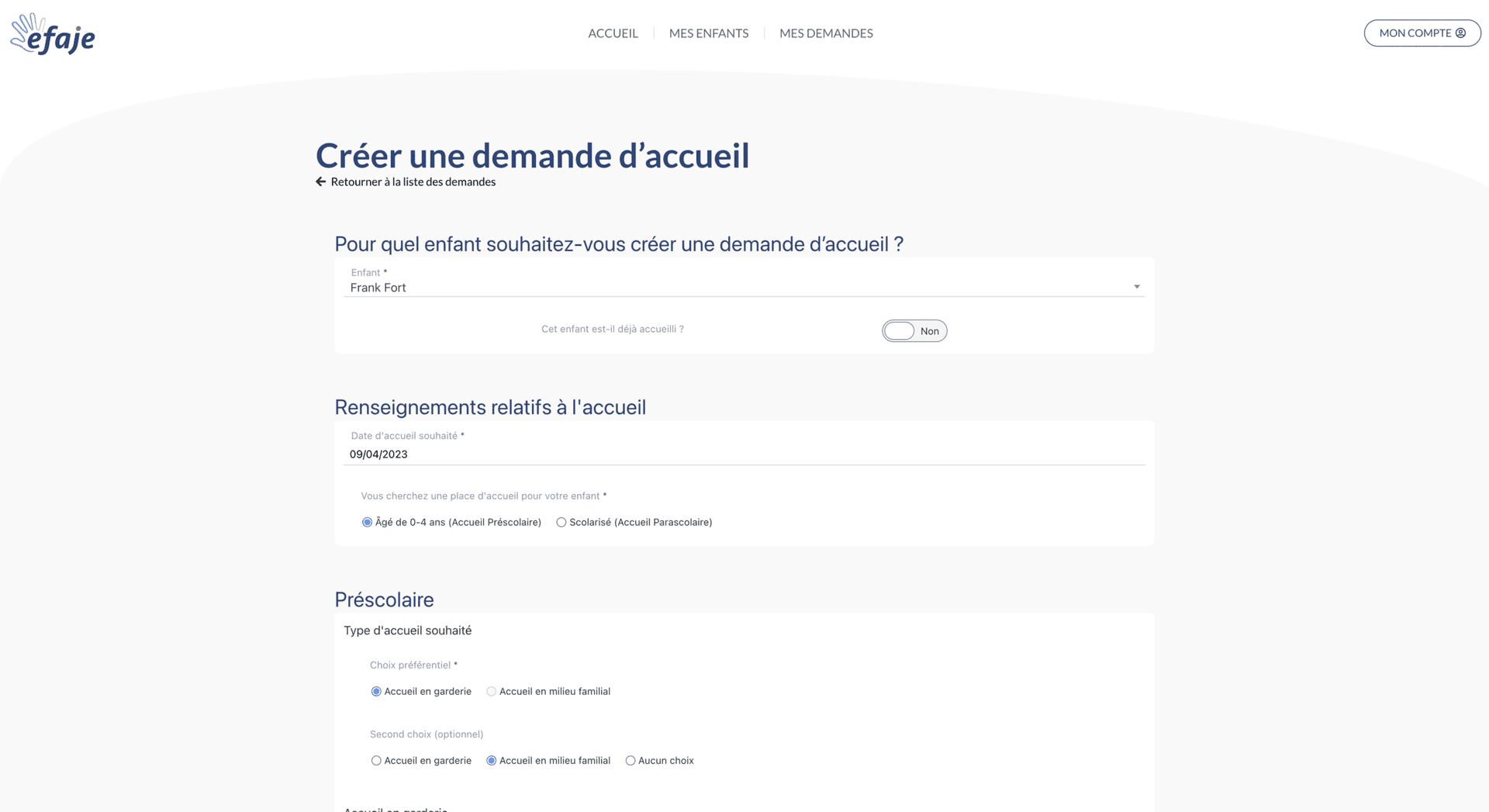Select Accueil en garderie as second choice

tap(376, 761)
